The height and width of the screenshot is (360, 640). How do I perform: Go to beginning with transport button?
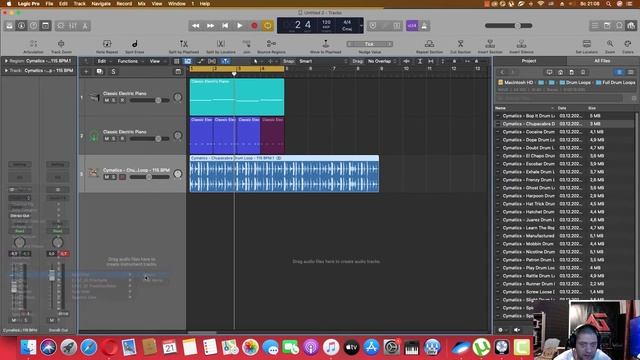coord(225,26)
